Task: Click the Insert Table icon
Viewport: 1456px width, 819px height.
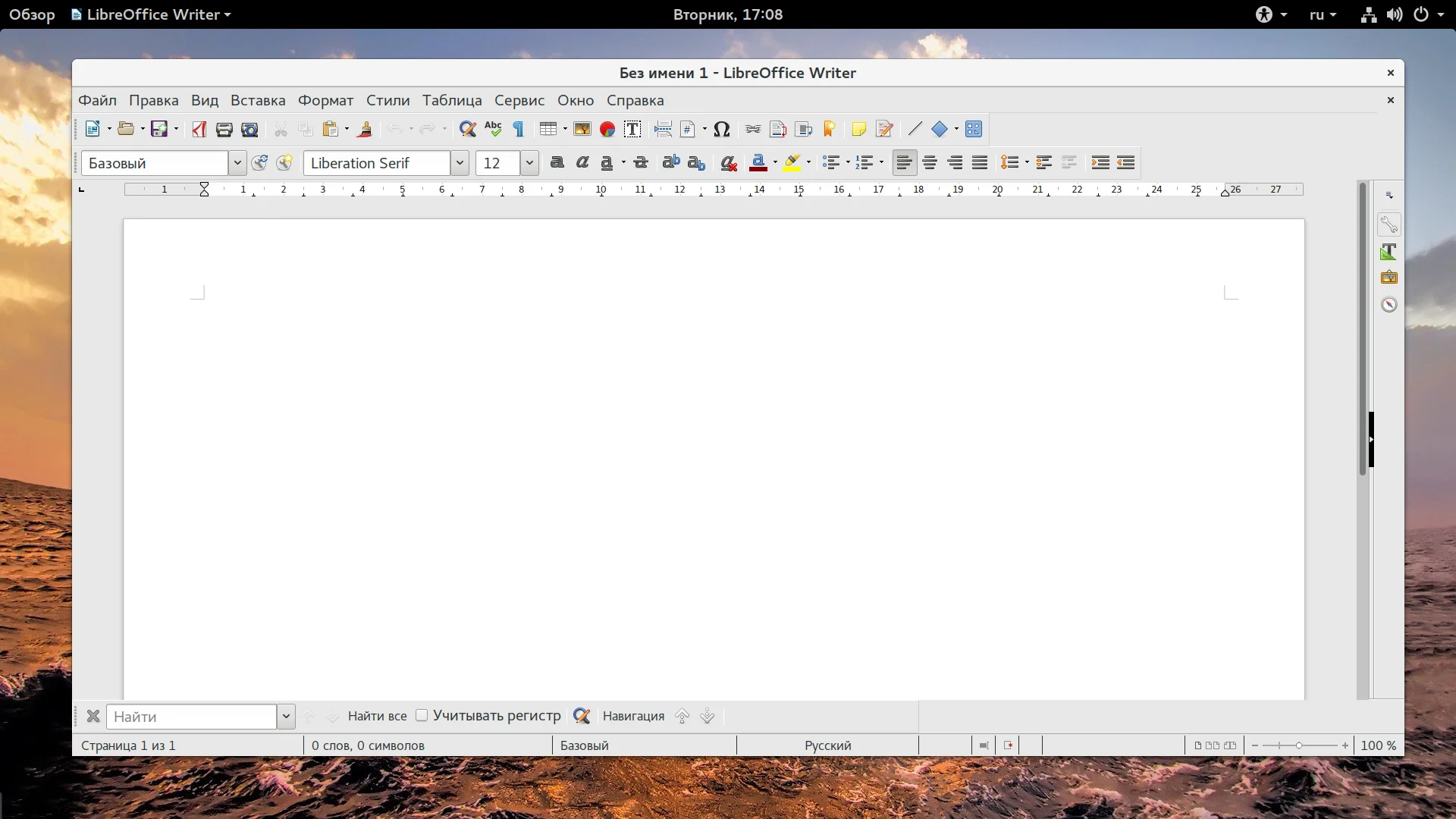Action: (548, 129)
